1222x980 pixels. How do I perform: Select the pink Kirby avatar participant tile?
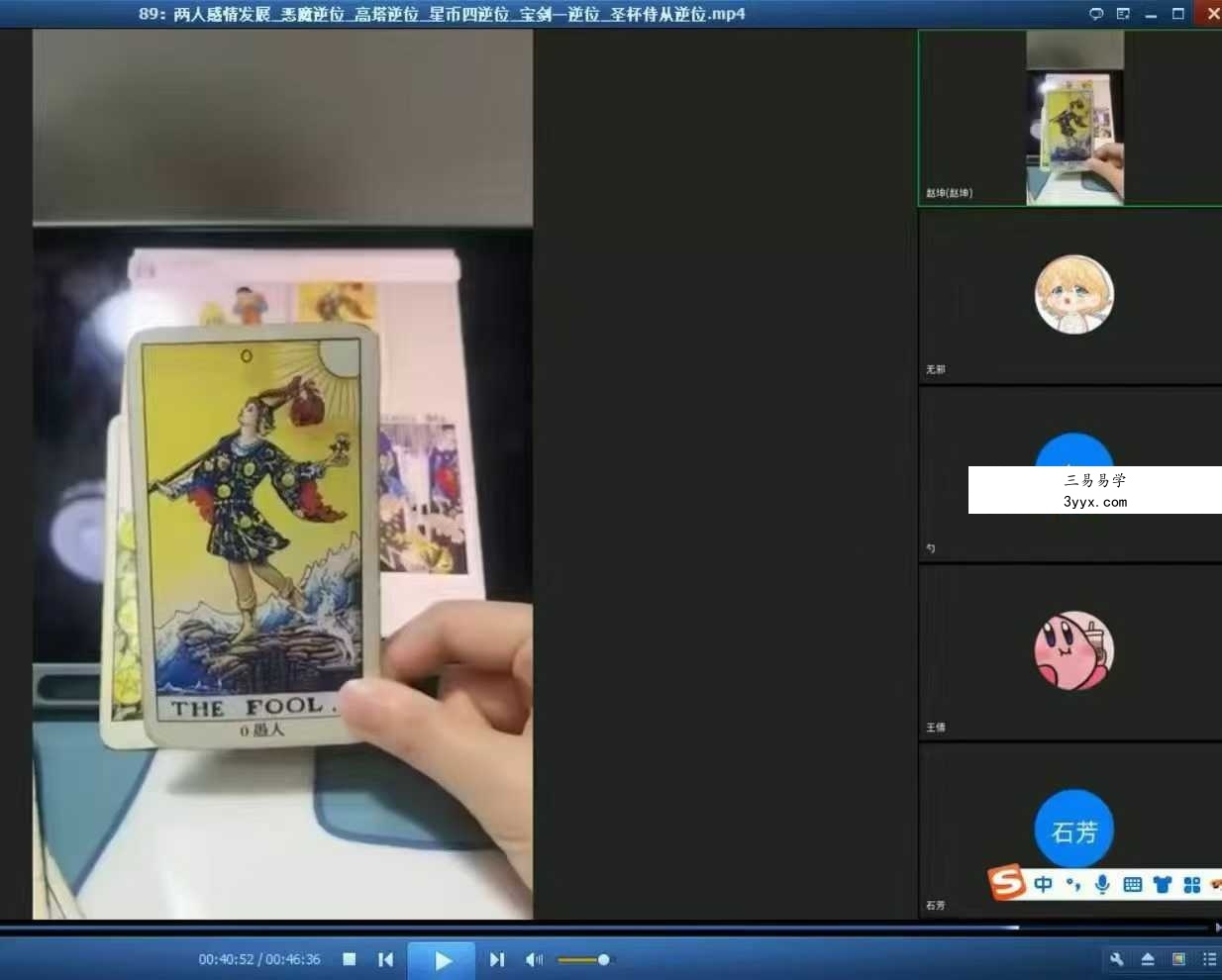pyautogui.click(x=1069, y=652)
